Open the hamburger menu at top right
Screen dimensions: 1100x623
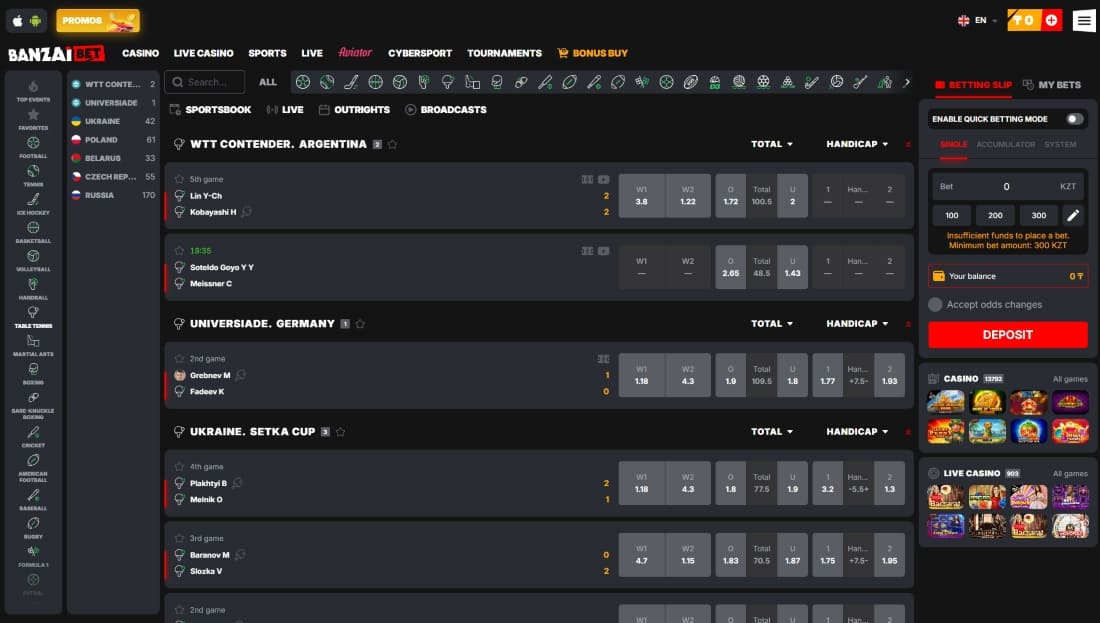pos(1084,20)
